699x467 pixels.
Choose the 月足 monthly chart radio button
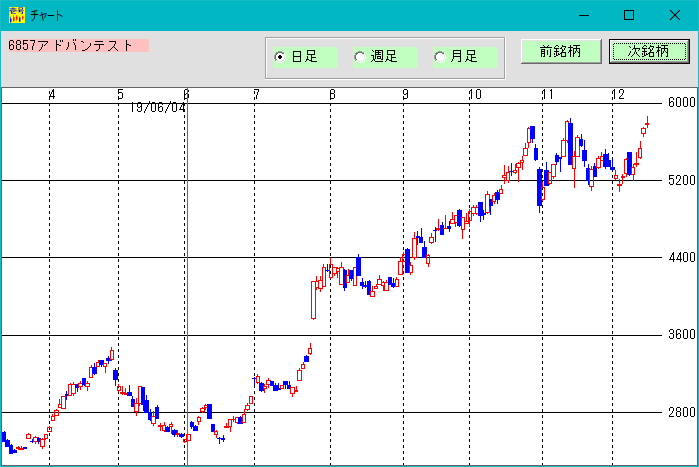[440, 57]
